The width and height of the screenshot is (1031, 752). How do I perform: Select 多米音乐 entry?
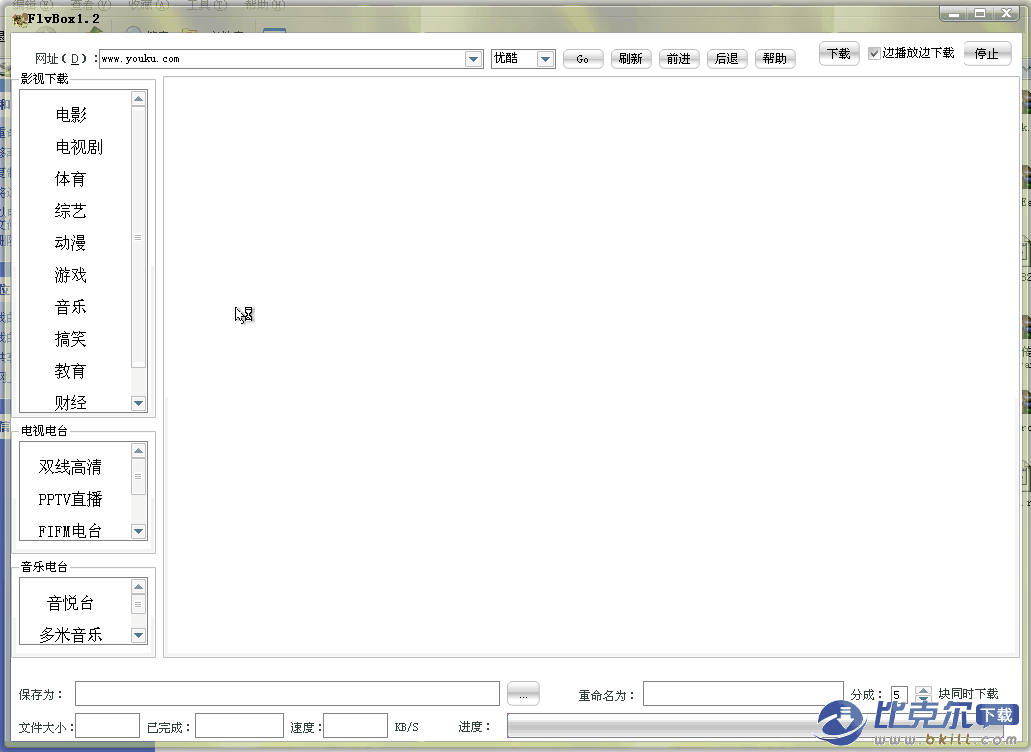coord(70,635)
